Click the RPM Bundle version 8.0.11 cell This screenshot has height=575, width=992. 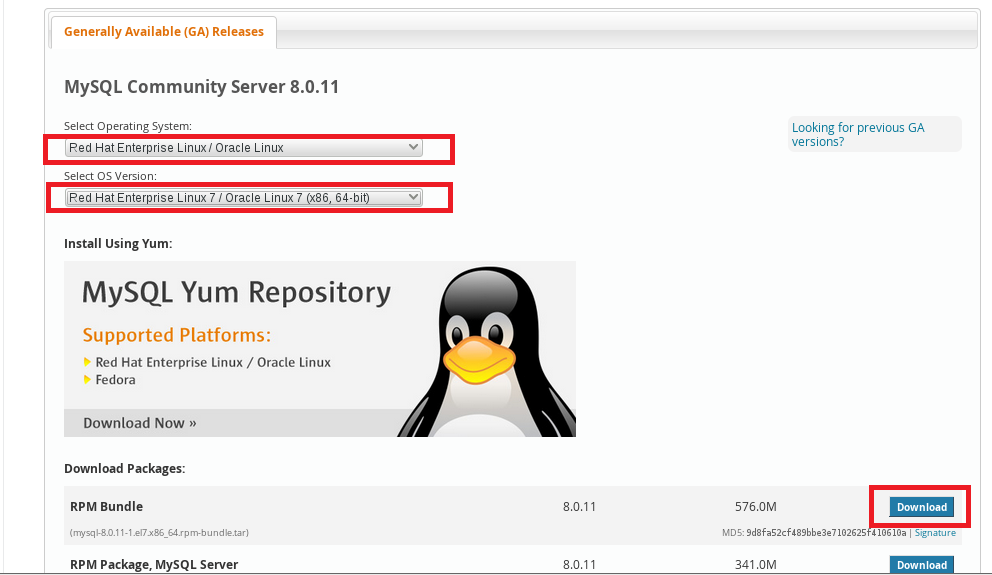tap(580, 507)
